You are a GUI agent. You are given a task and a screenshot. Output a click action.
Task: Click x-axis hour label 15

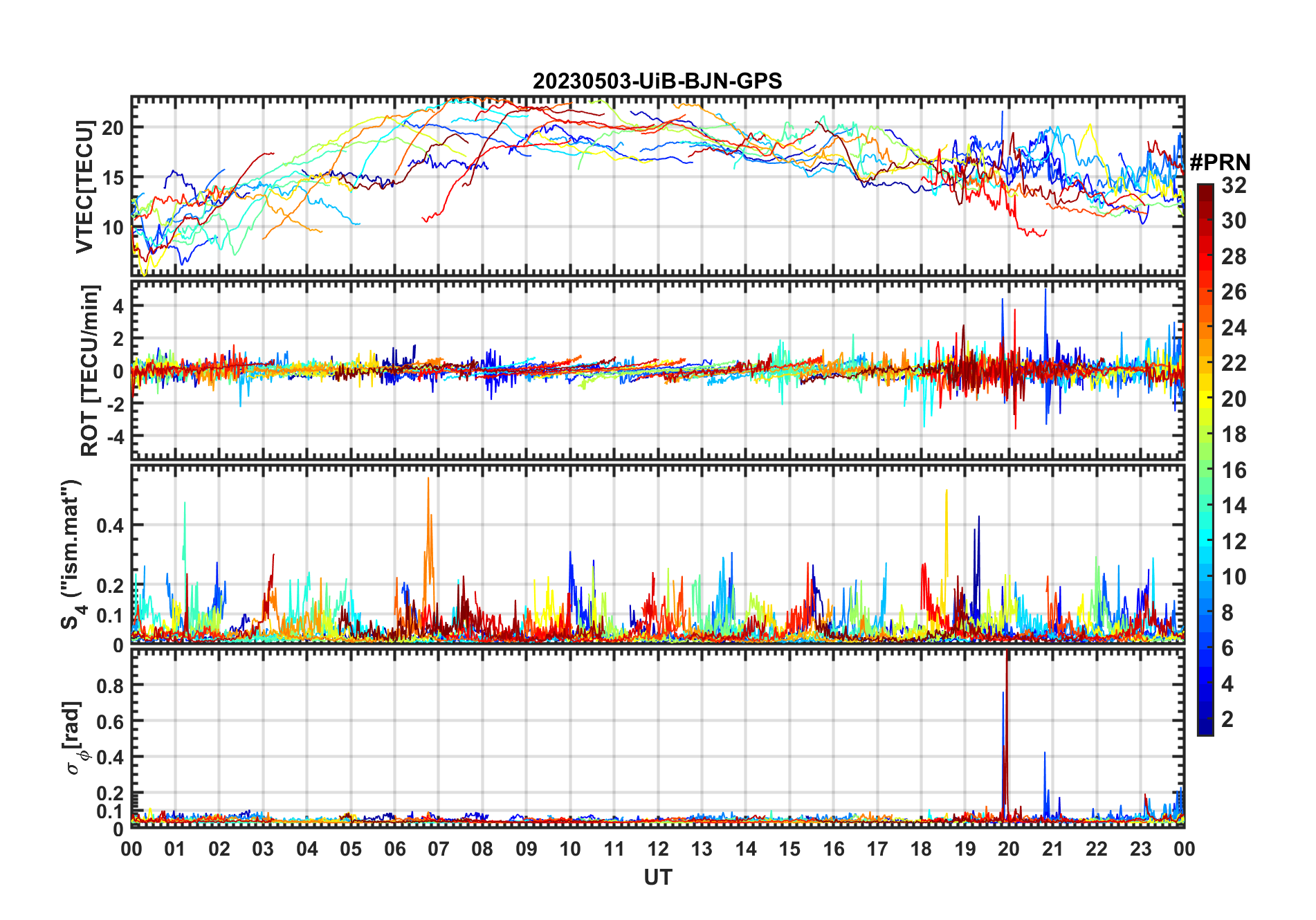coord(789,849)
